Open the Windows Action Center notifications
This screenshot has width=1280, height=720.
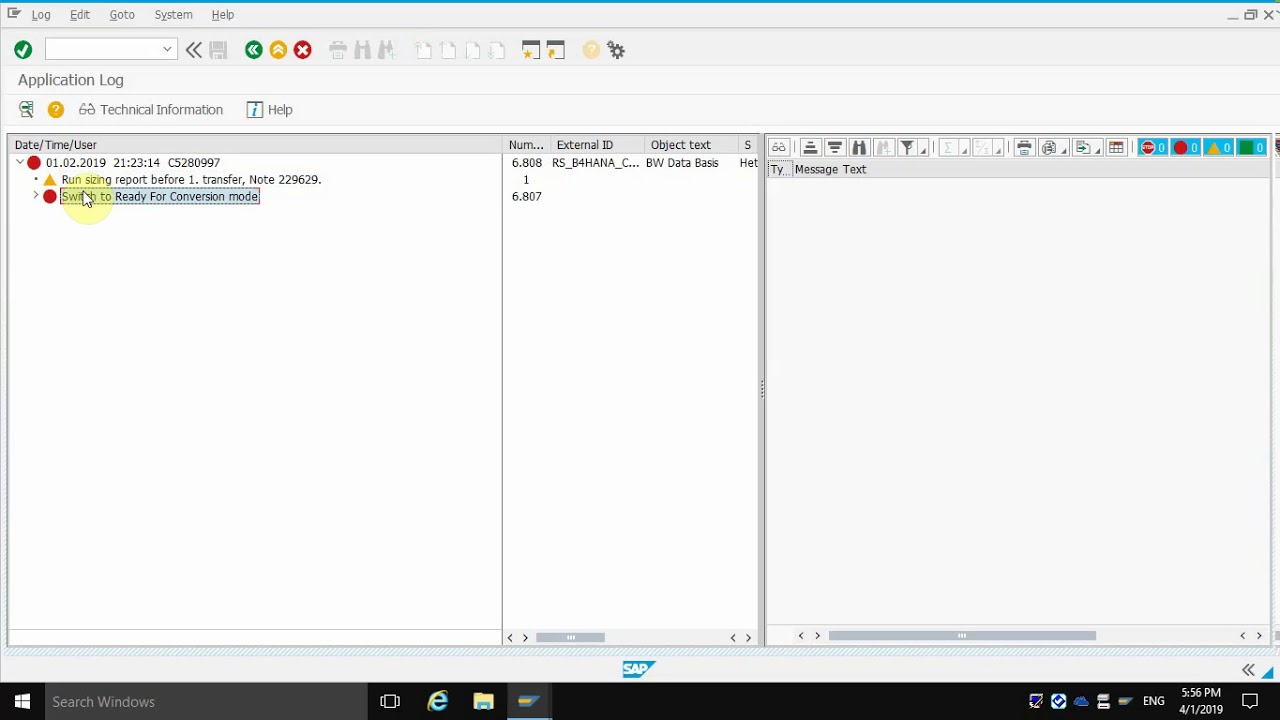point(1250,701)
